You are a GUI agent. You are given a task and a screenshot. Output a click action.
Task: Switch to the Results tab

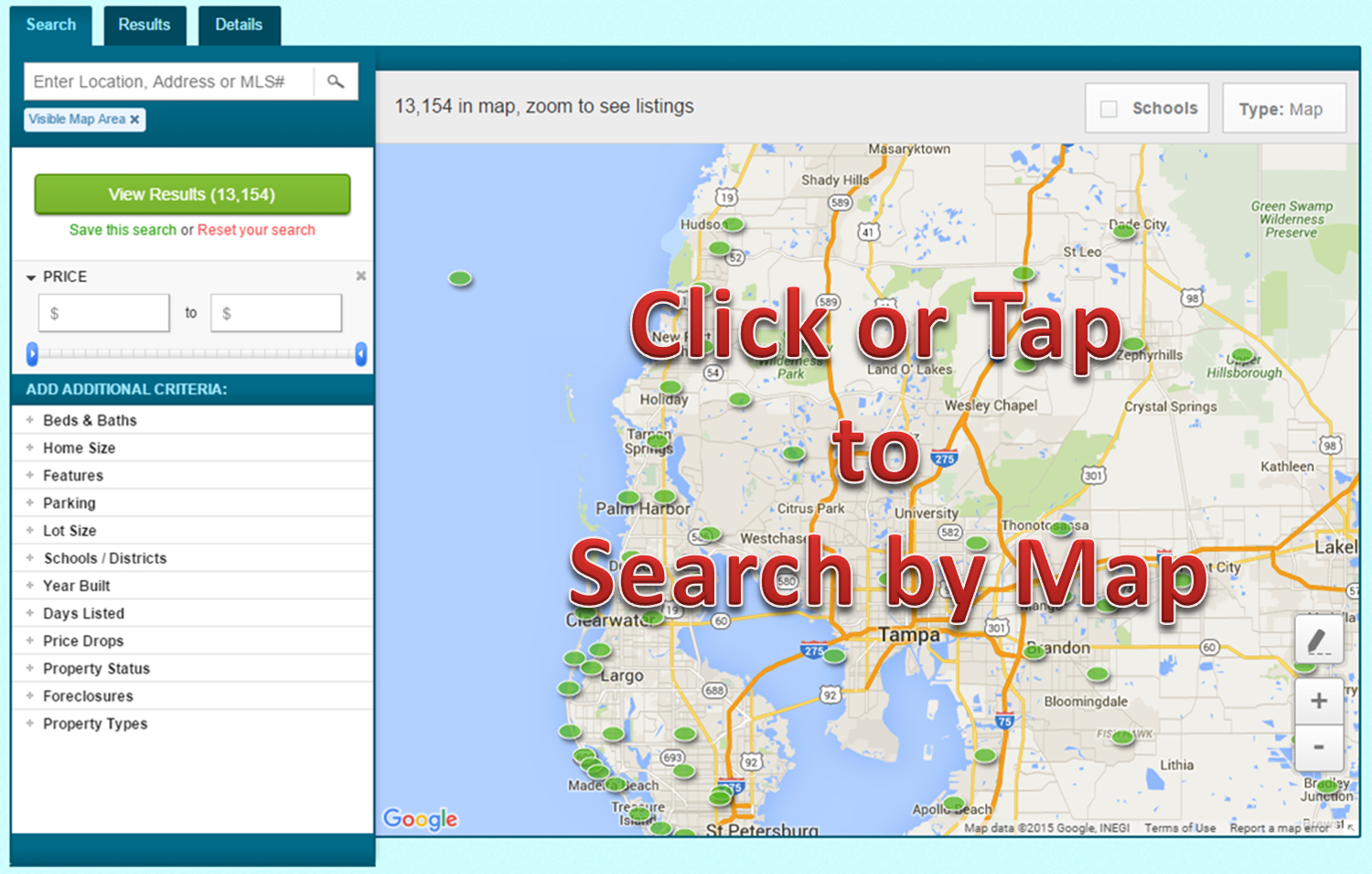click(145, 25)
